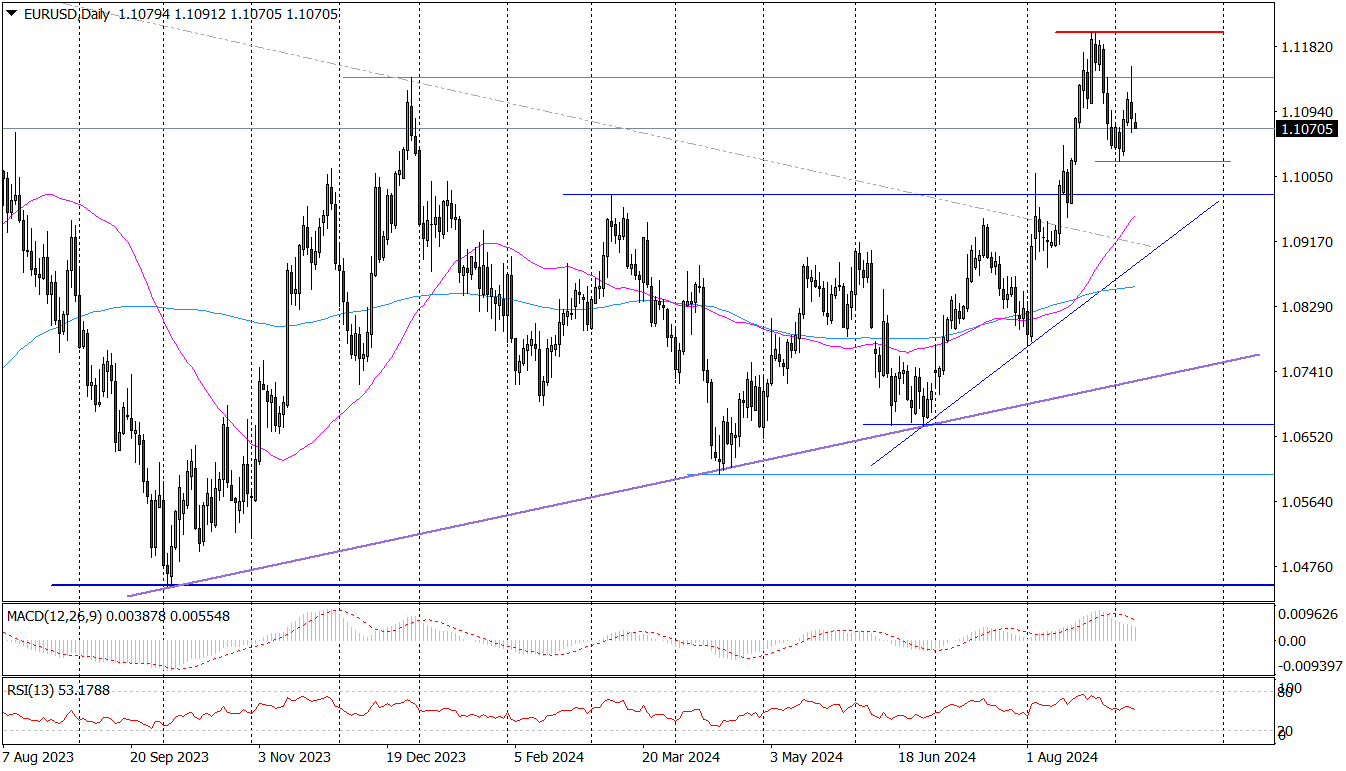This screenshot has height=771, width=1346.
Task: Click the 5 Feb 2024 date label
Action: pos(549,758)
